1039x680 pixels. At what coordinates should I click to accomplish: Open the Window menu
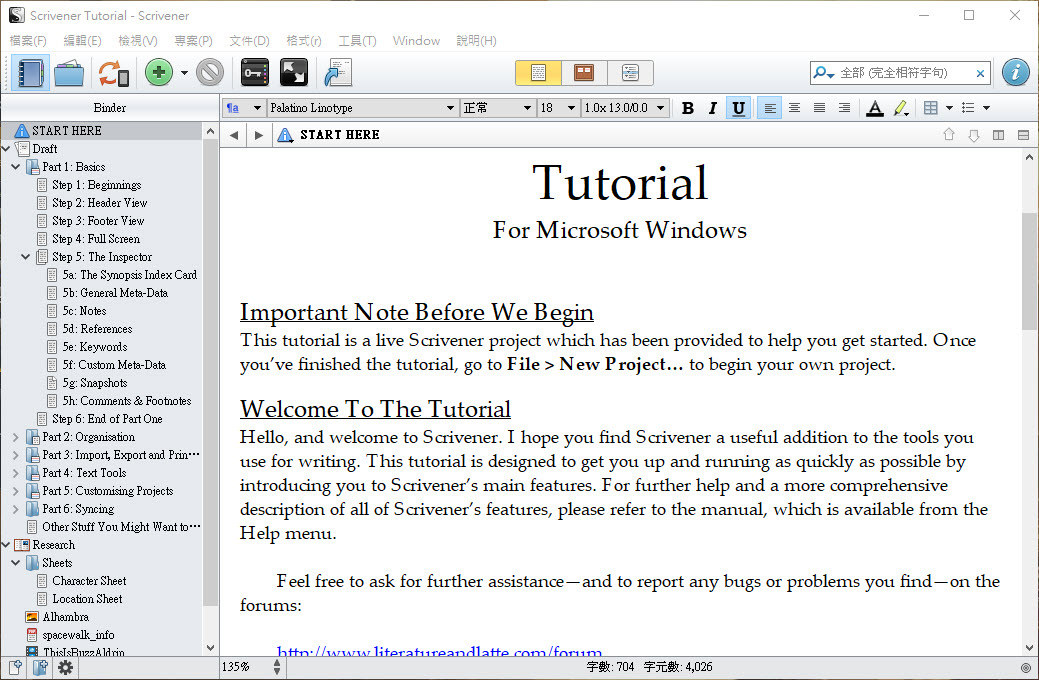click(416, 41)
